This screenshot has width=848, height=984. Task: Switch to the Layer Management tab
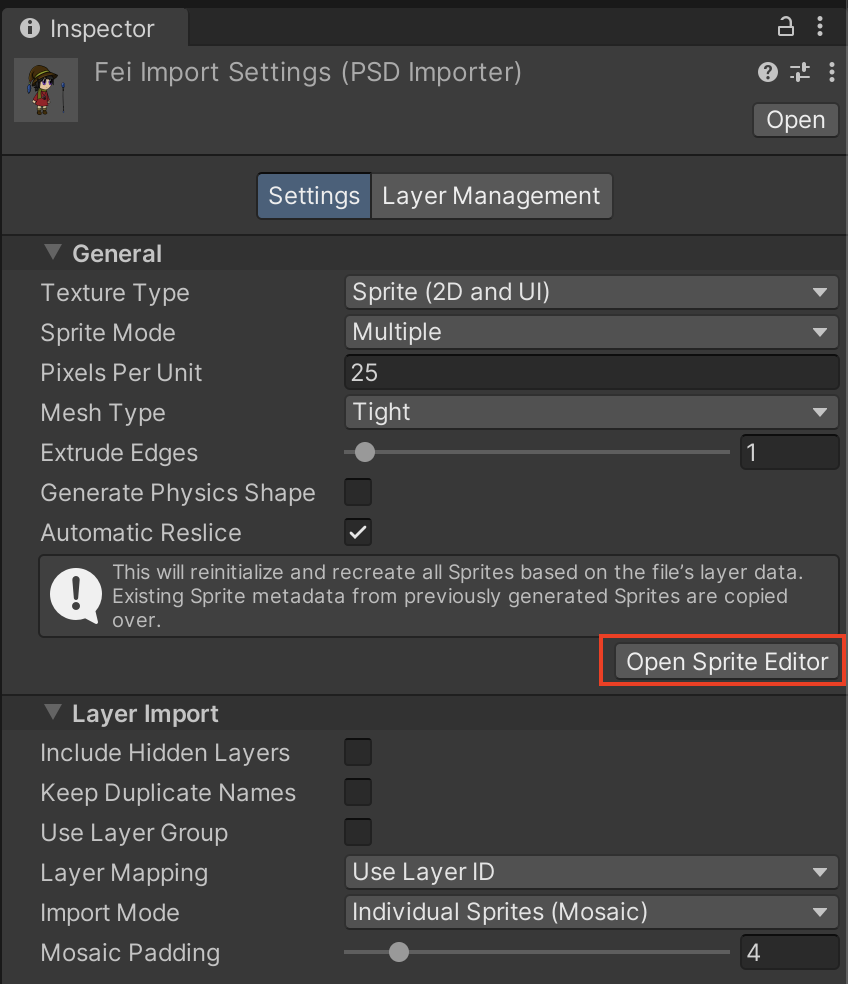point(491,196)
